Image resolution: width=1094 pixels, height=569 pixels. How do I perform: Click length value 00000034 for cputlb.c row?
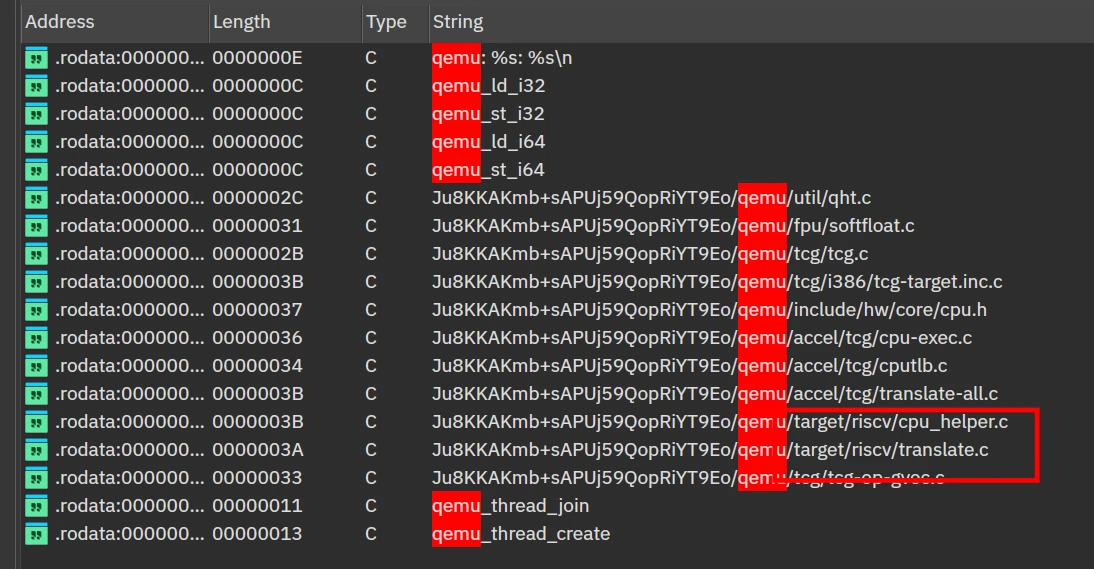tap(257, 366)
